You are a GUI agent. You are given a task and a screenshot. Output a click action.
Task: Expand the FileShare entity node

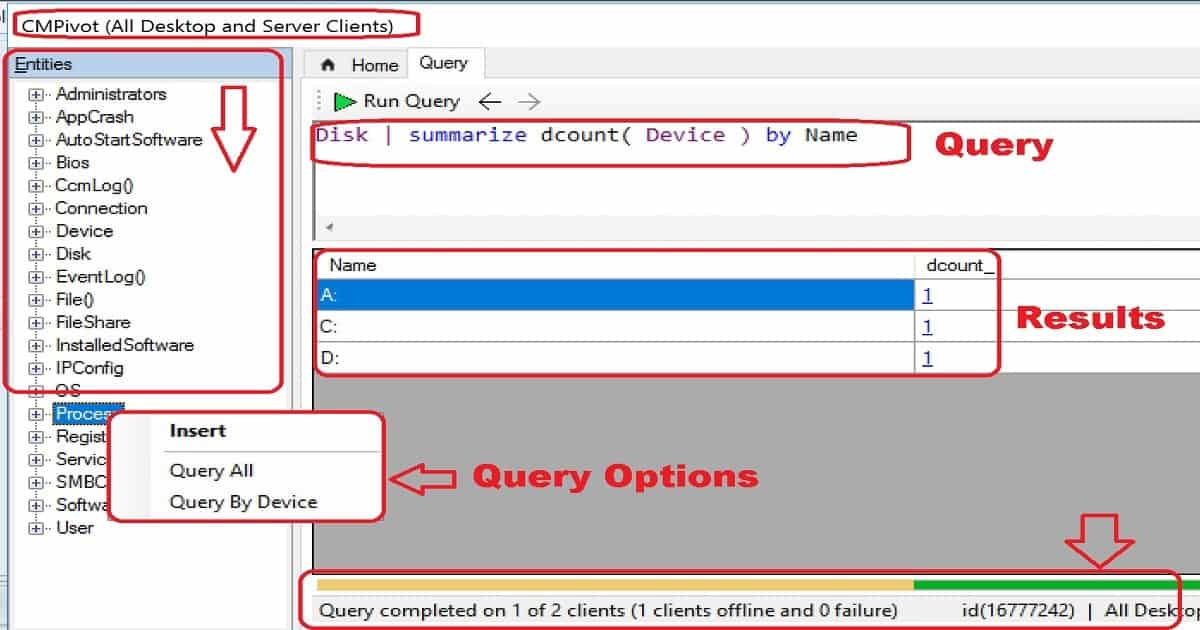(38, 322)
